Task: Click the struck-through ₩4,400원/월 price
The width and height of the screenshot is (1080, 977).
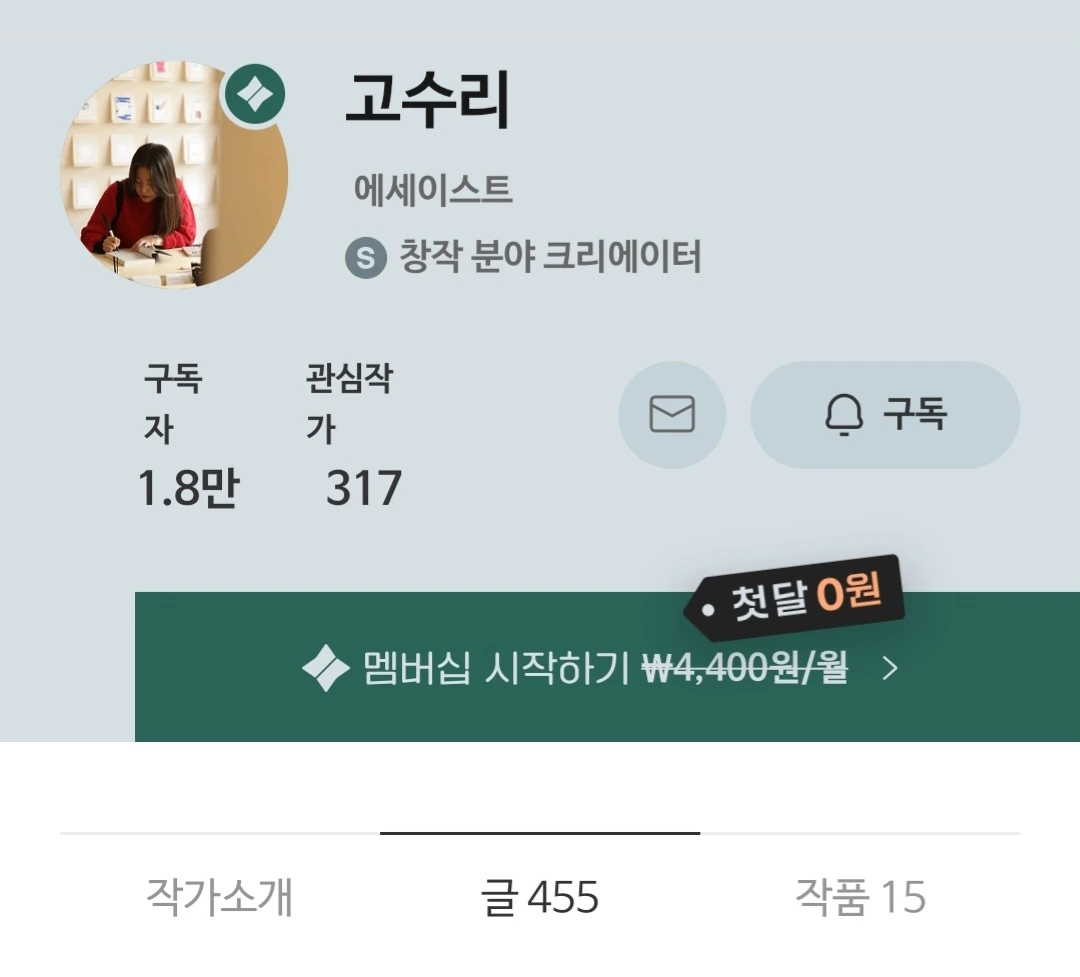Action: pos(745,668)
